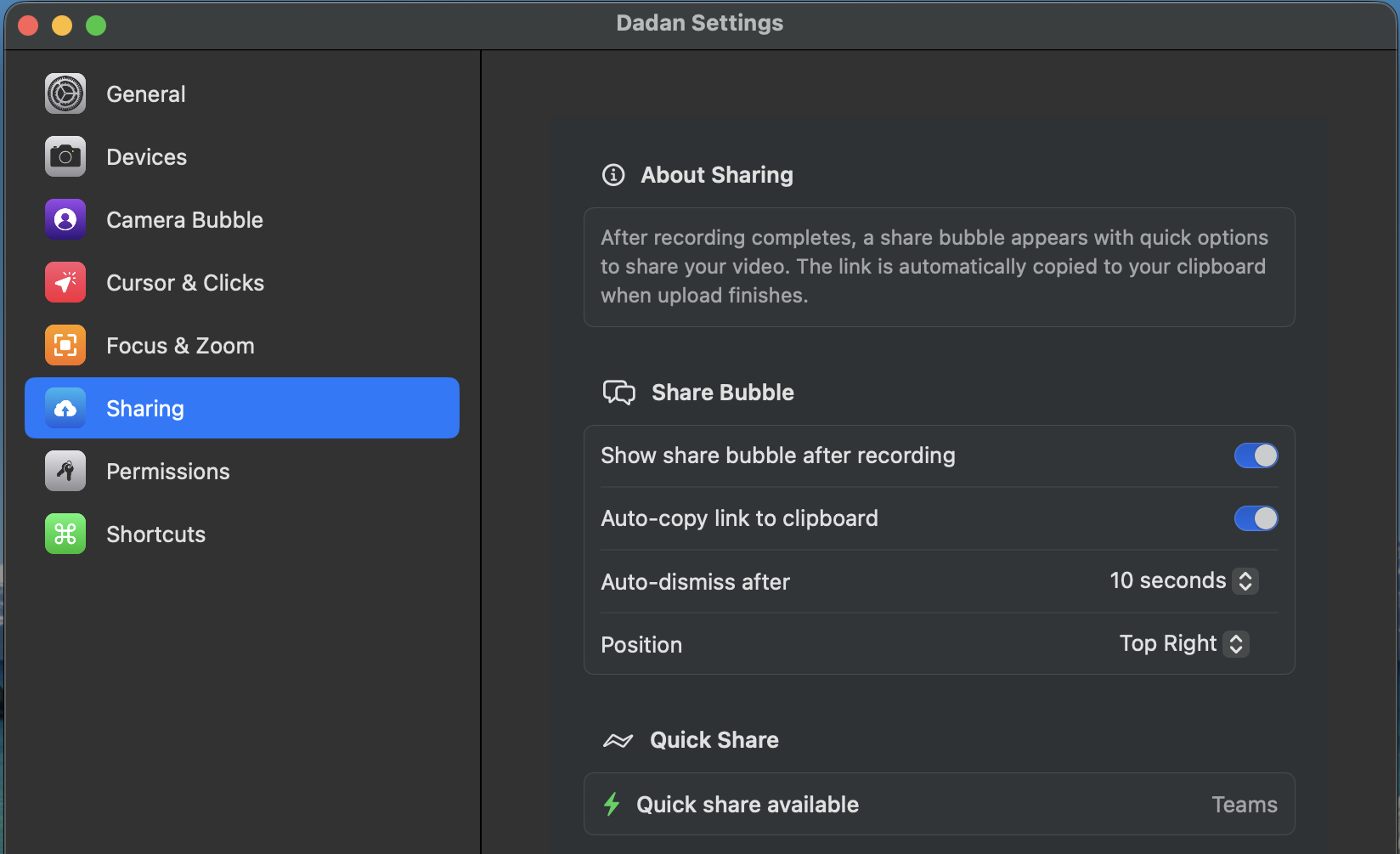Click the Camera Bubble icon
1400x854 pixels.
pyautogui.click(x=65, y=219)
